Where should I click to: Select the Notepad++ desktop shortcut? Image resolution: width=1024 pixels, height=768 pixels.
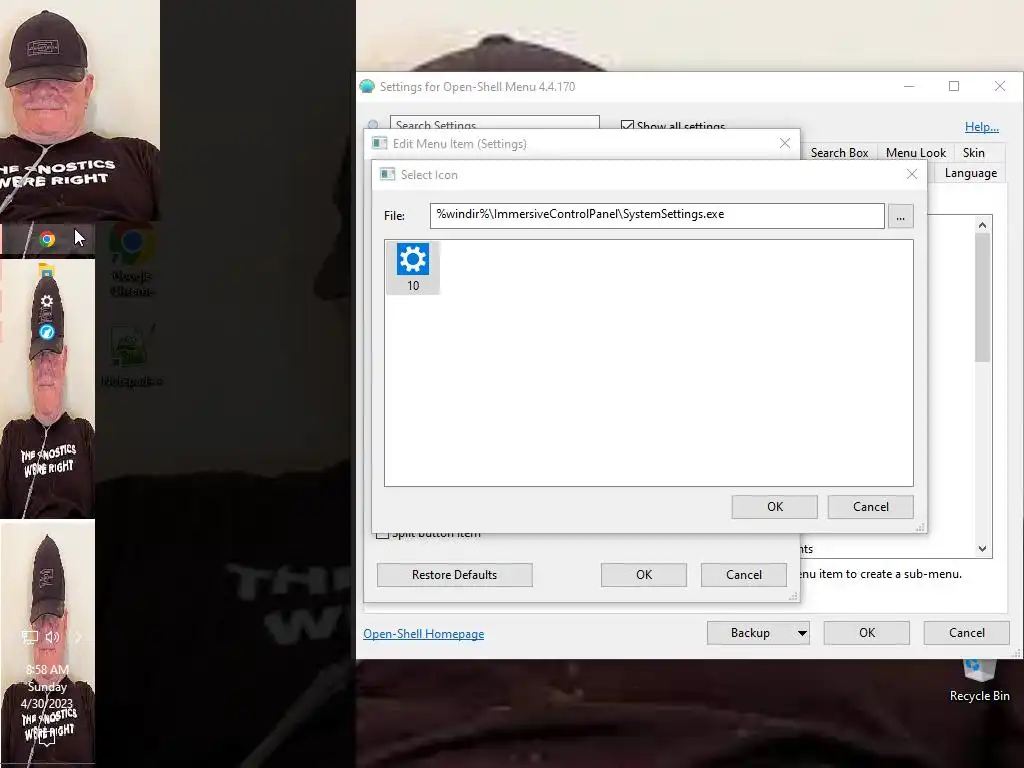[132, 356]
